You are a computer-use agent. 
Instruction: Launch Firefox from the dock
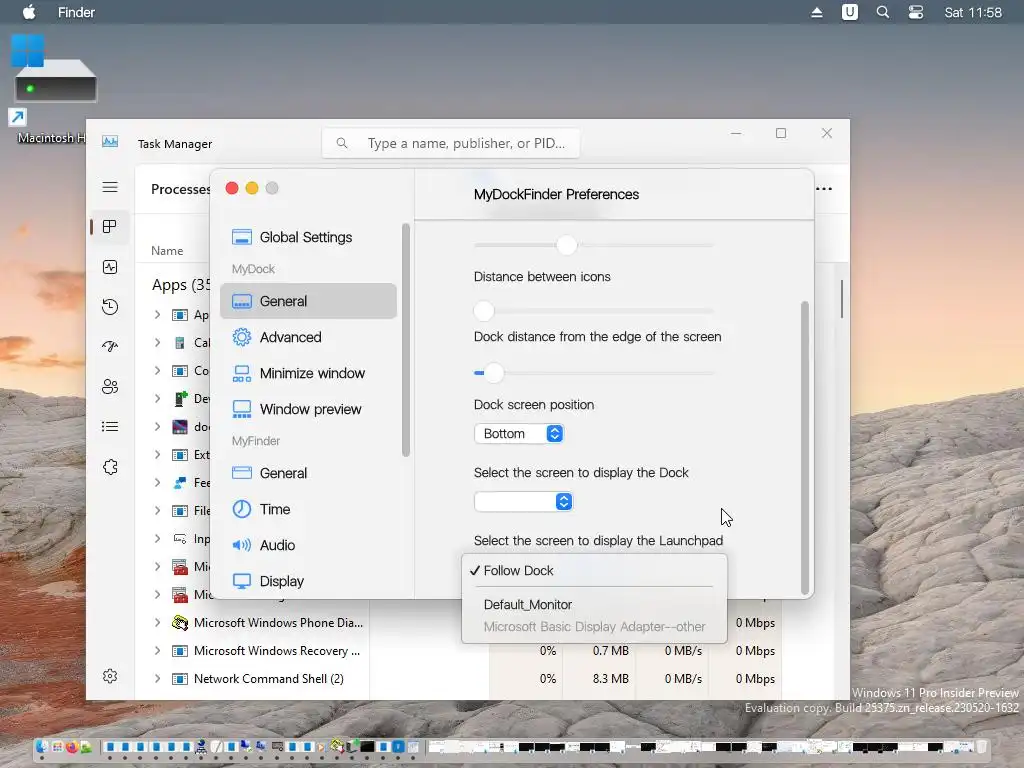71,746
